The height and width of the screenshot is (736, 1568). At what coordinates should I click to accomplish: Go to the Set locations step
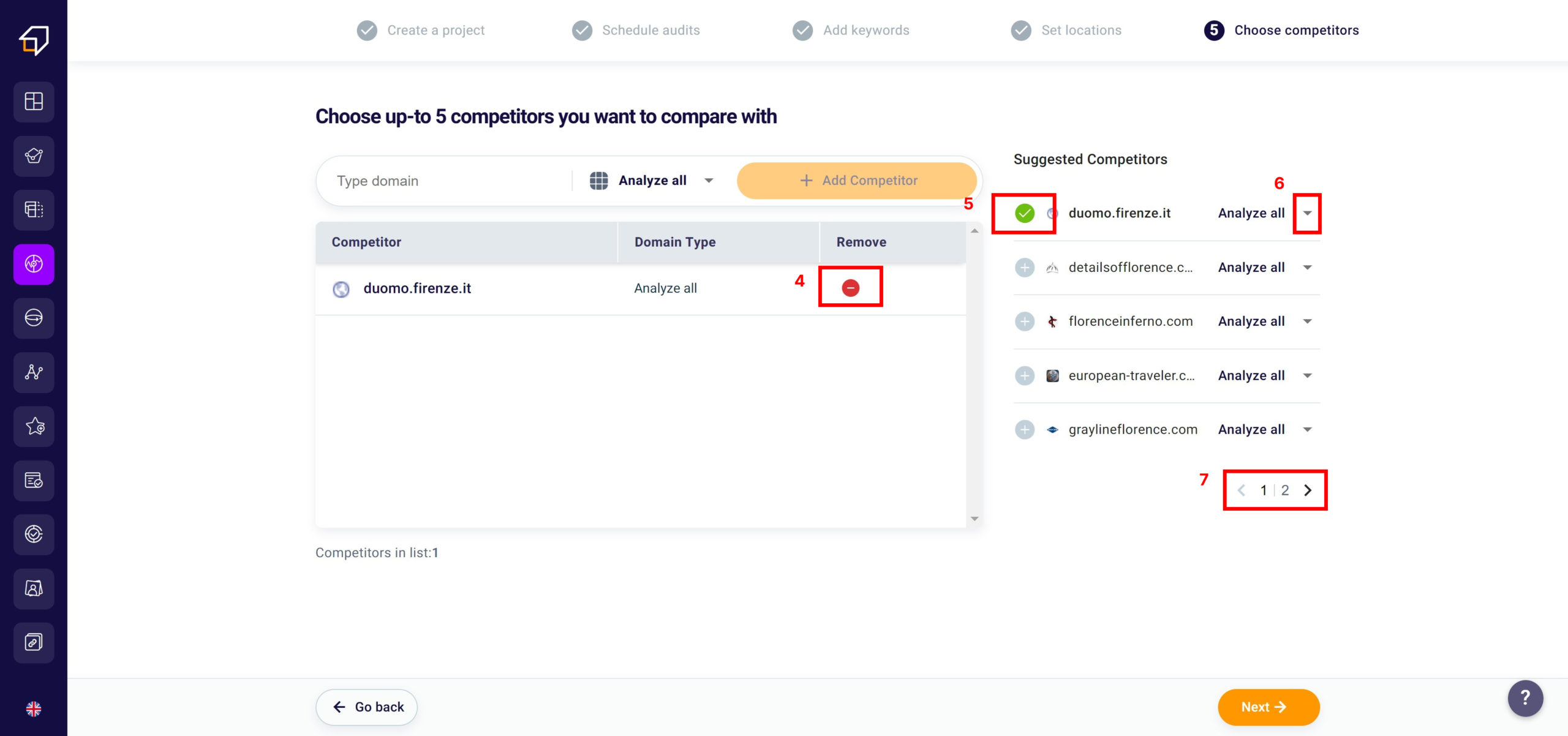pos(1080,30)
